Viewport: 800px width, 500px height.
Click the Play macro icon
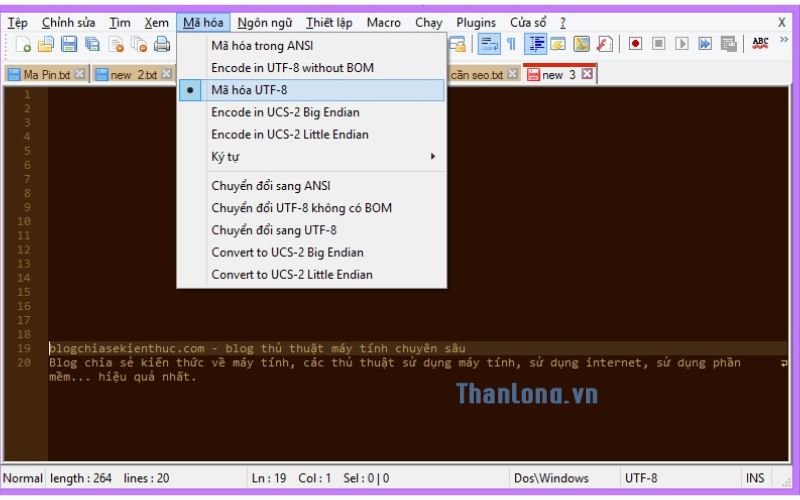681,44
